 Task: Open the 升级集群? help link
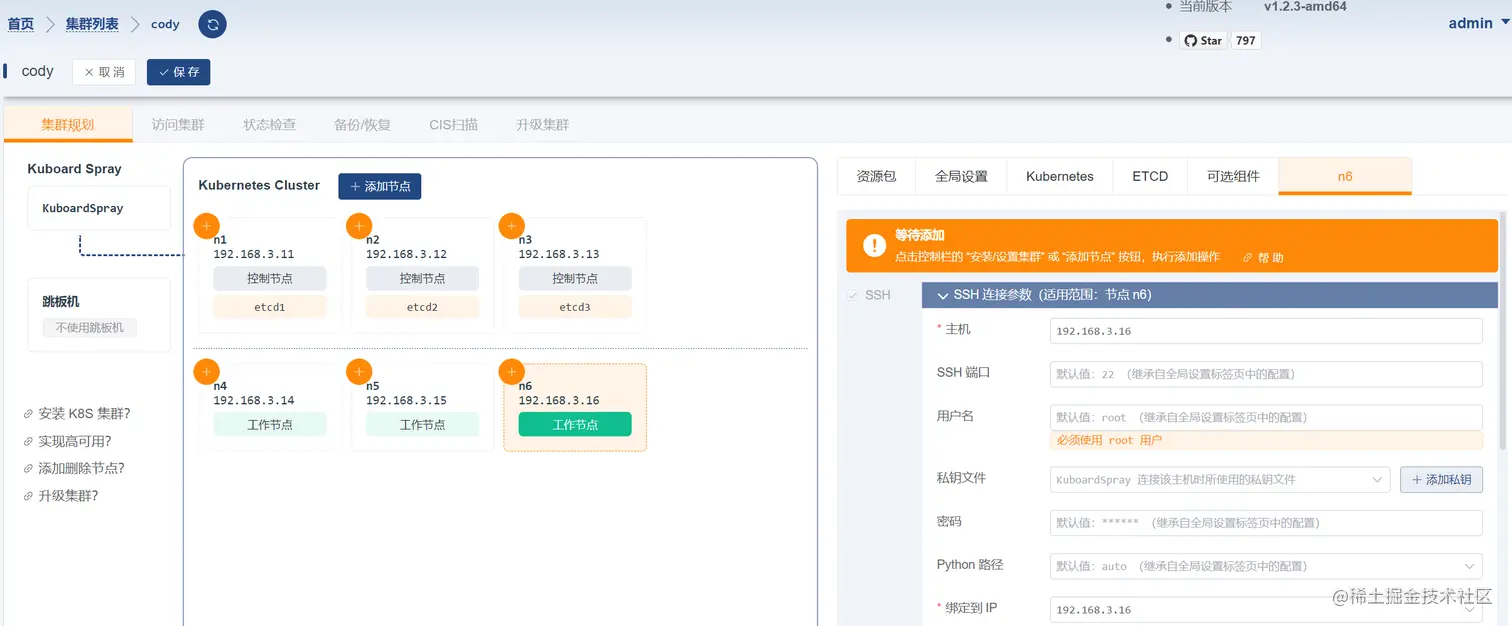[61, 496]
